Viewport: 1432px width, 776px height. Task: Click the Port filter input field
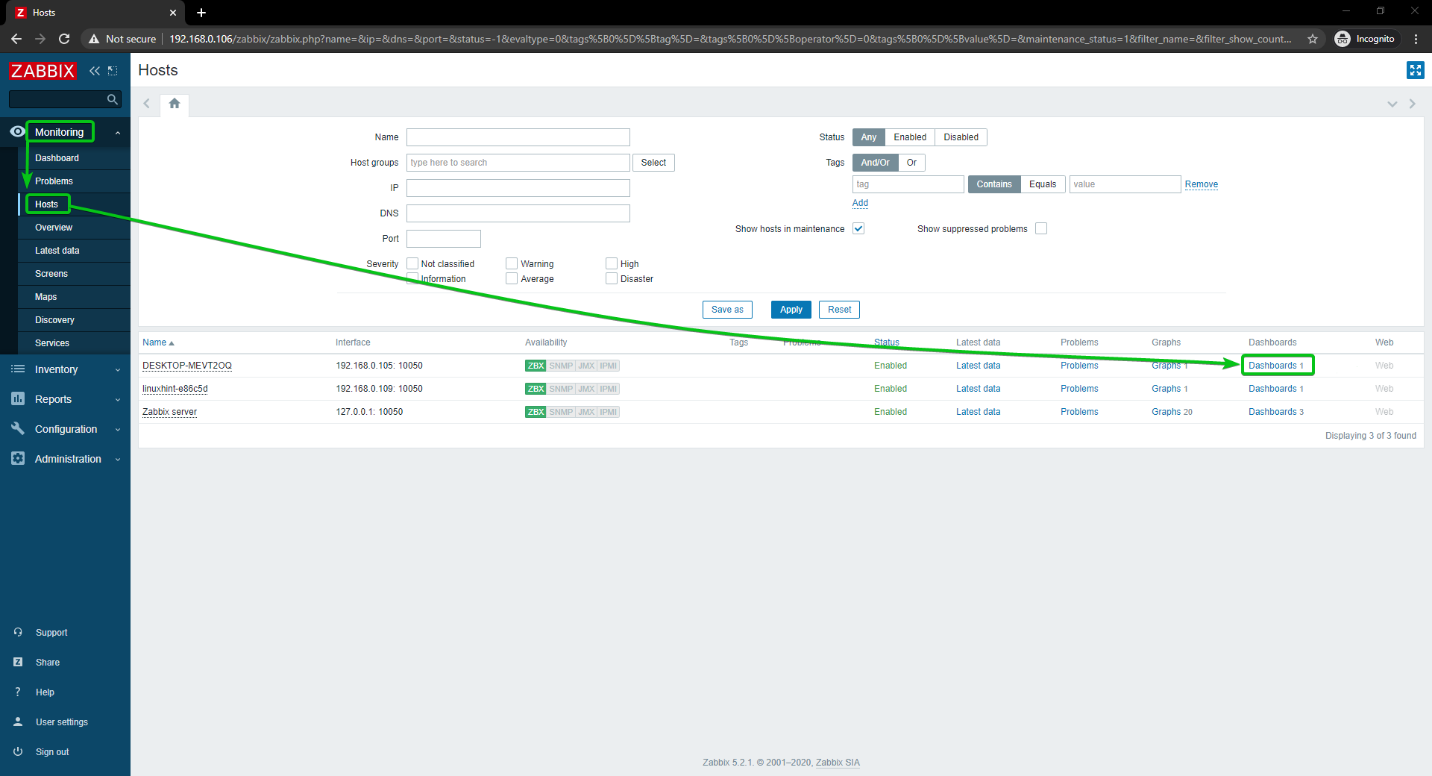443,239
